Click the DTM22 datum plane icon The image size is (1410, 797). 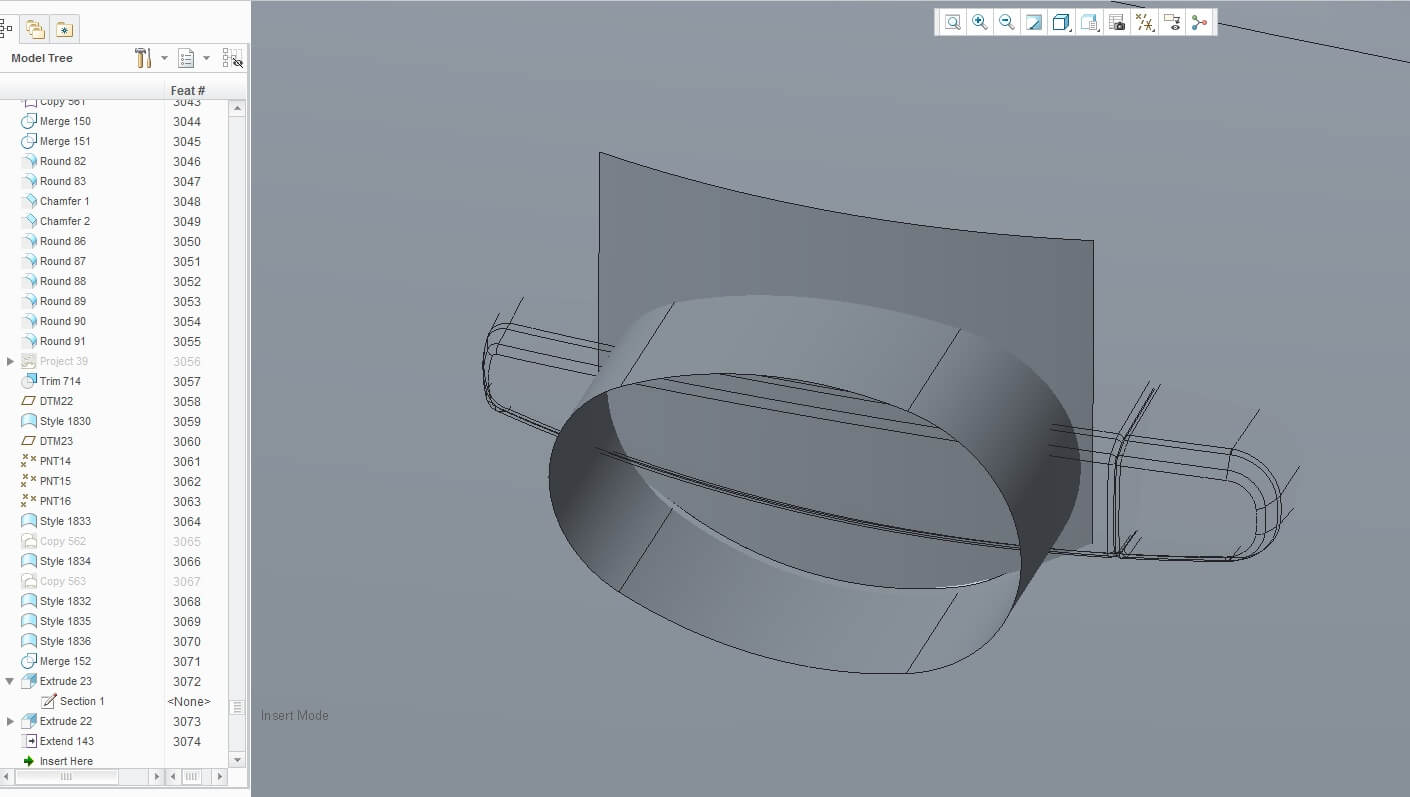pyautogui.click(x=29, y=401)
